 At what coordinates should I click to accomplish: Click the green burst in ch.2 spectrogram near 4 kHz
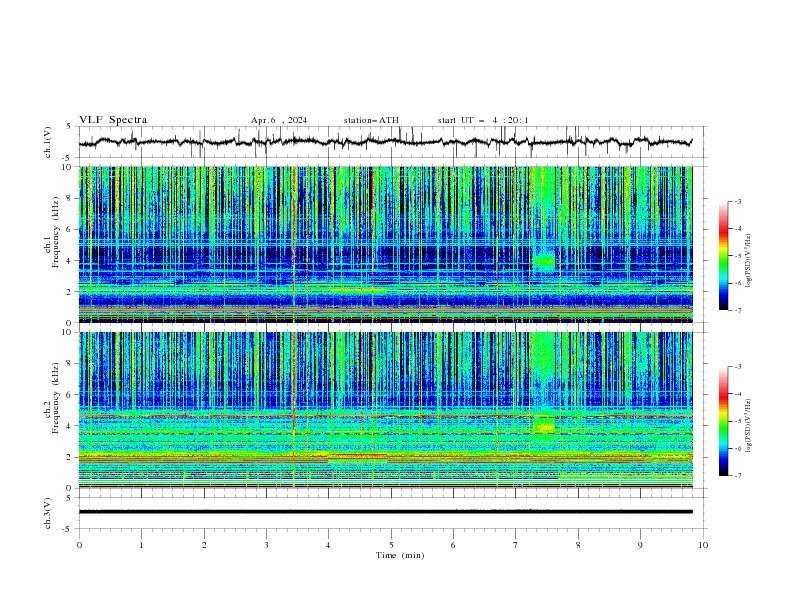tap(543, 425)
